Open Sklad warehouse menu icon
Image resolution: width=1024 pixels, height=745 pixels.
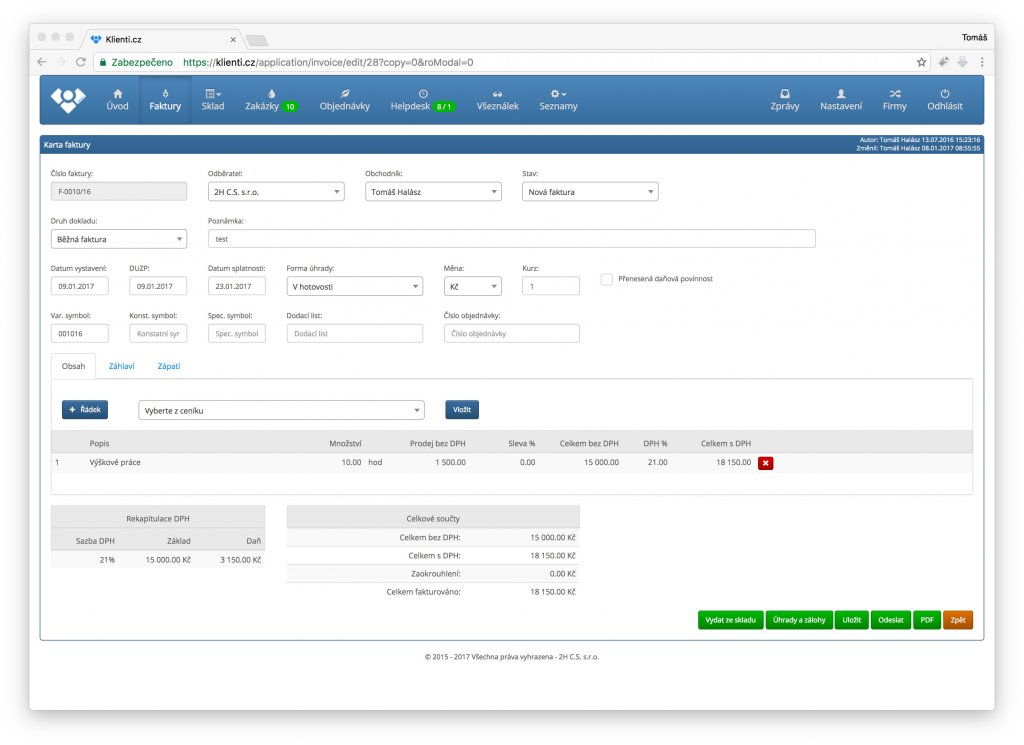(x=212, y=93)
